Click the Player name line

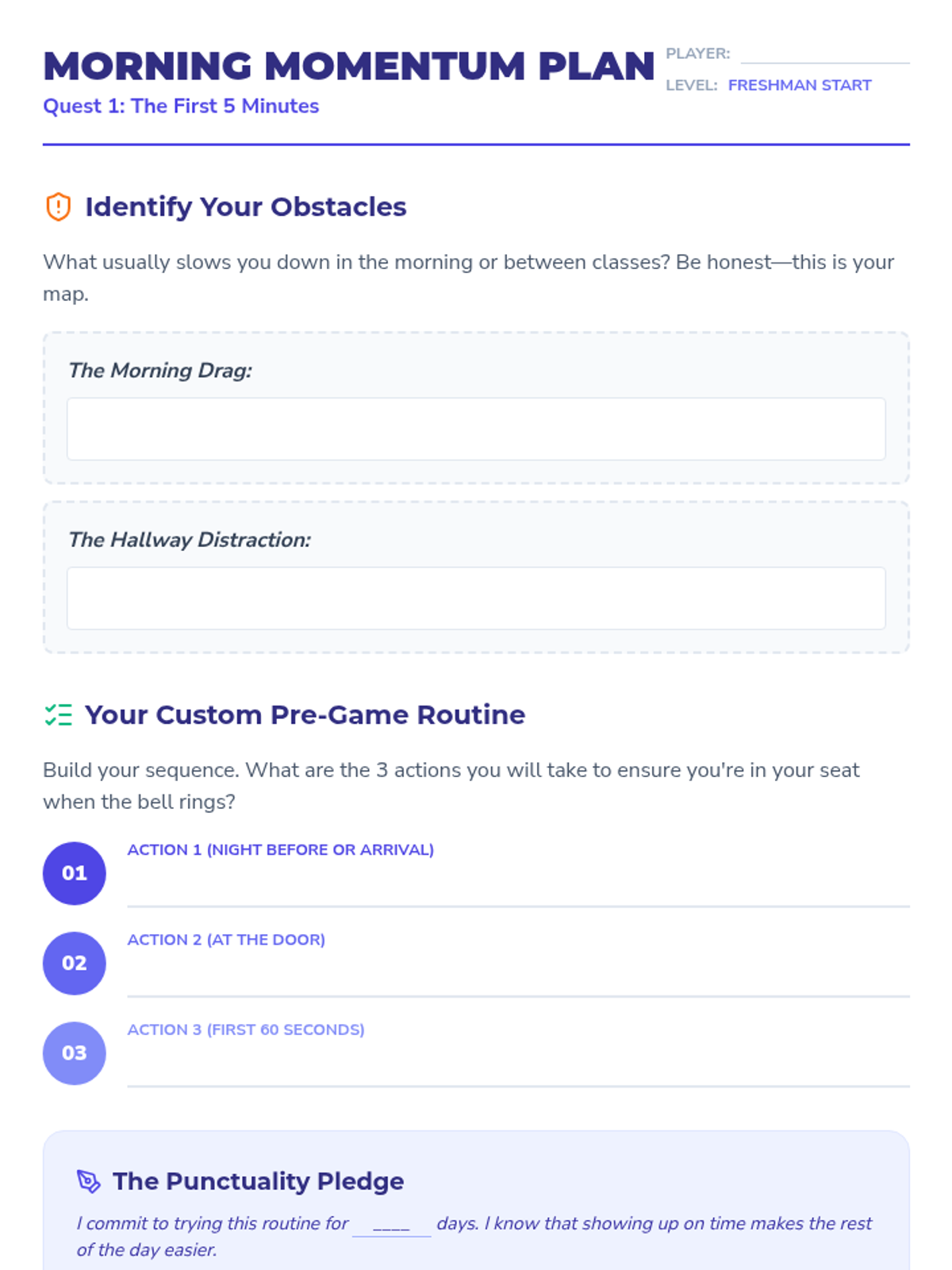click(x=824, y=54)
